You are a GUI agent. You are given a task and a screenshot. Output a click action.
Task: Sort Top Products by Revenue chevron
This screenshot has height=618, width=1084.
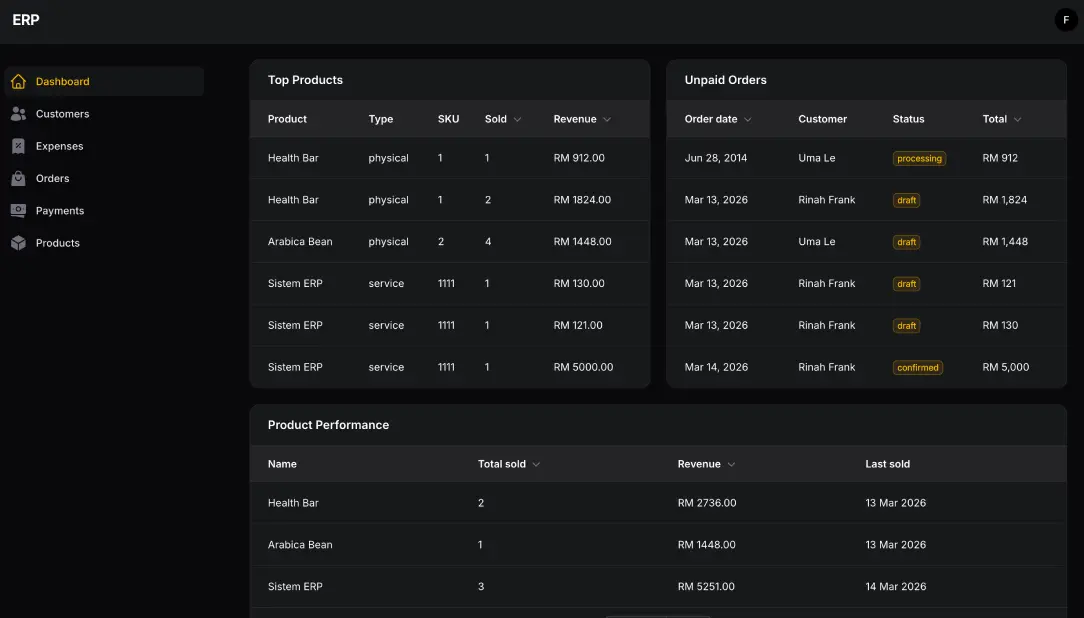[607, 120]
